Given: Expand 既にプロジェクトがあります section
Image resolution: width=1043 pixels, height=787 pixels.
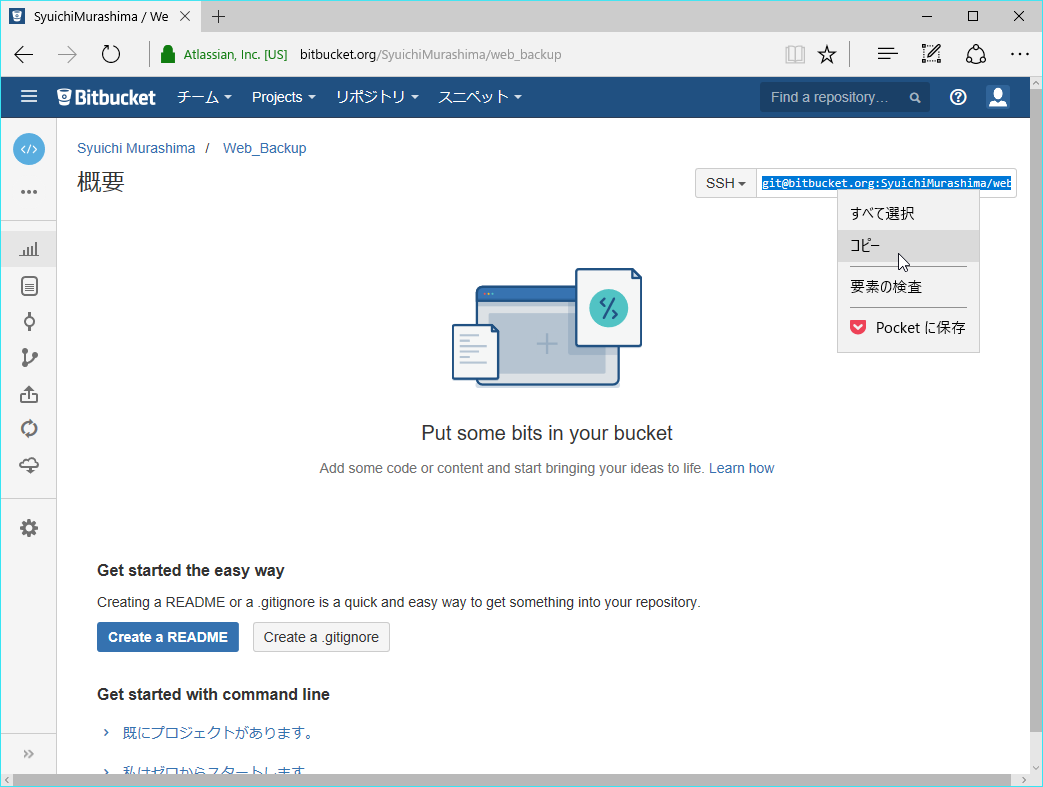Looking at the screenshot, I should [x=209, y=733].
